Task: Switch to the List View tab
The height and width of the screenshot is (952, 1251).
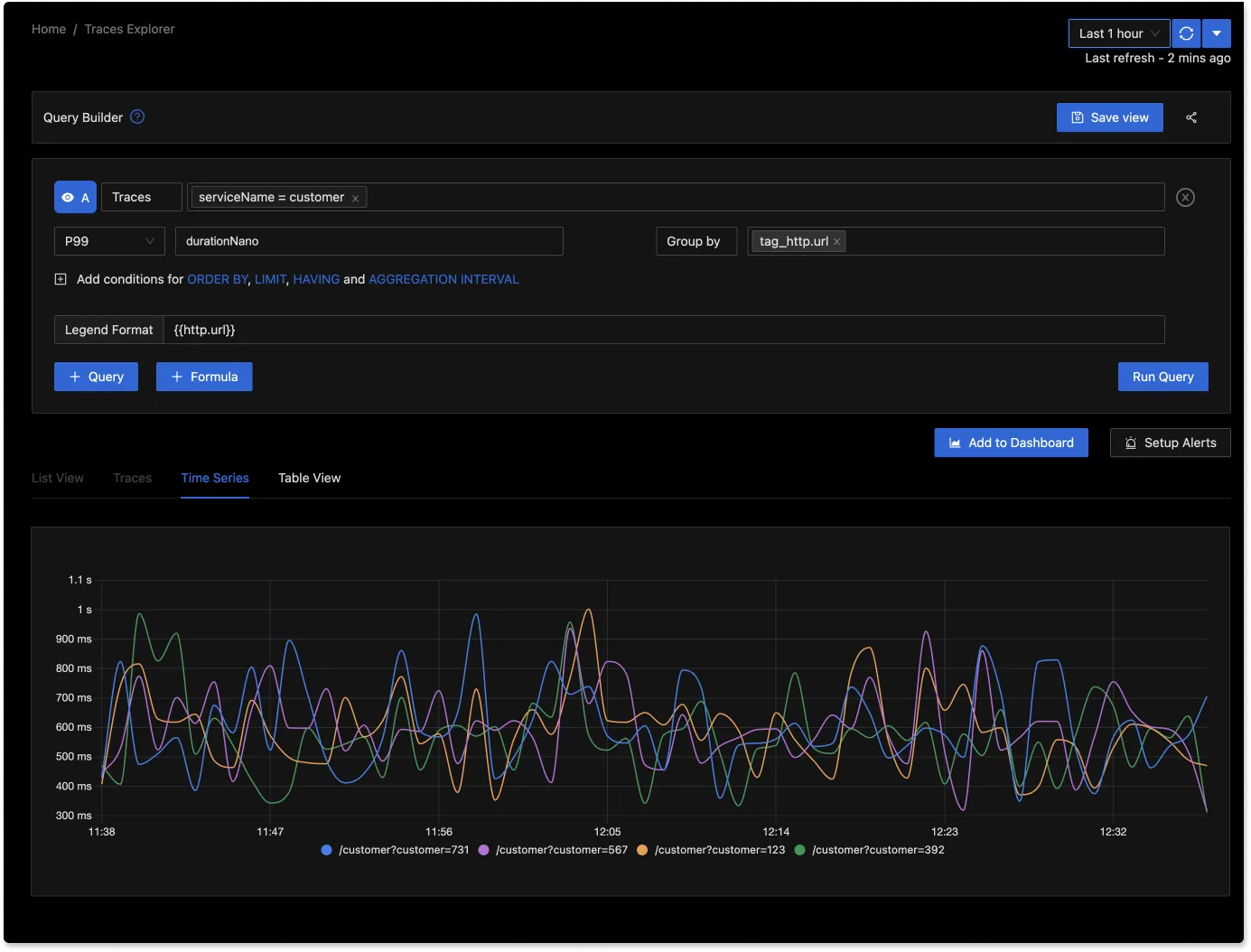Action: point(58,478)
